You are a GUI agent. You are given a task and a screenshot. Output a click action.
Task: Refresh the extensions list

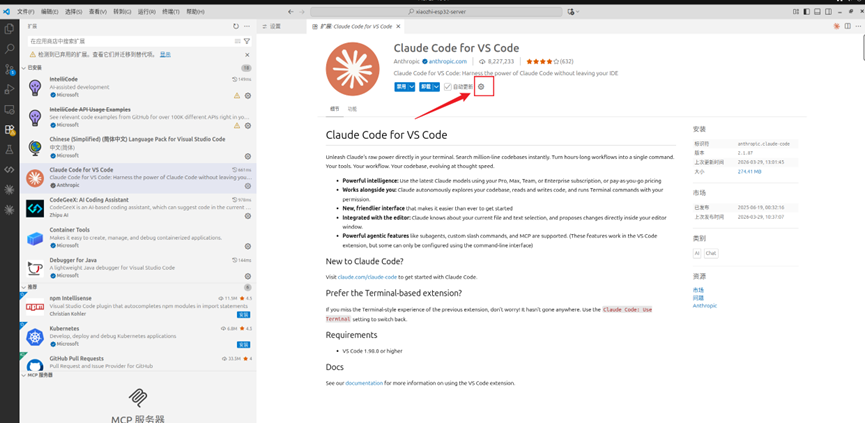[236, 26]
